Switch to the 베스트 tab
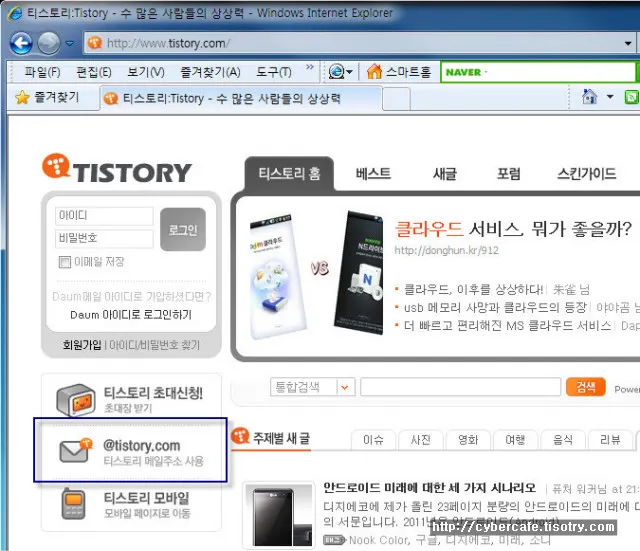Image resolution: width=640 pixels, height=551 pixels. point(373,174)
